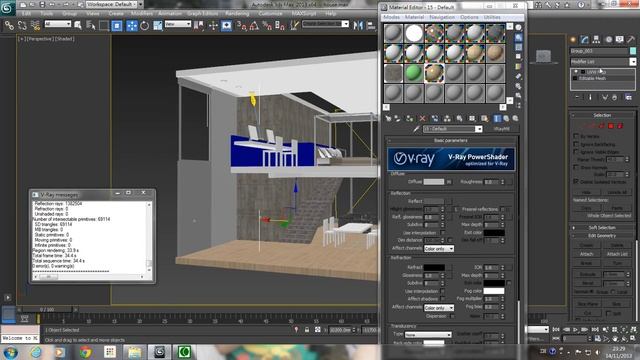The height and width of the screenshot is (360, 640).
Task: Open the Modifiers menu
Action: click(x=142, y=13)
